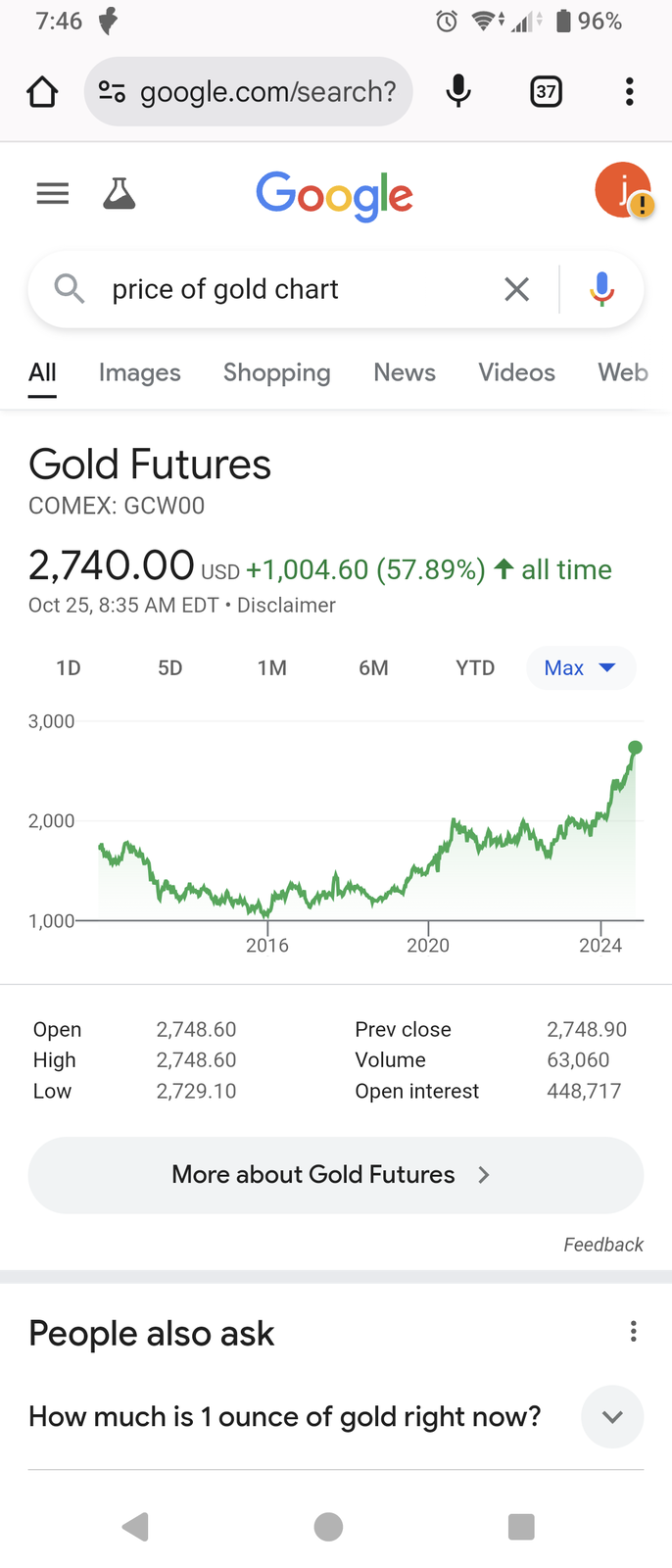Select the YTD chart range
Screen dimensions: 672x1568
click(475, 668)
